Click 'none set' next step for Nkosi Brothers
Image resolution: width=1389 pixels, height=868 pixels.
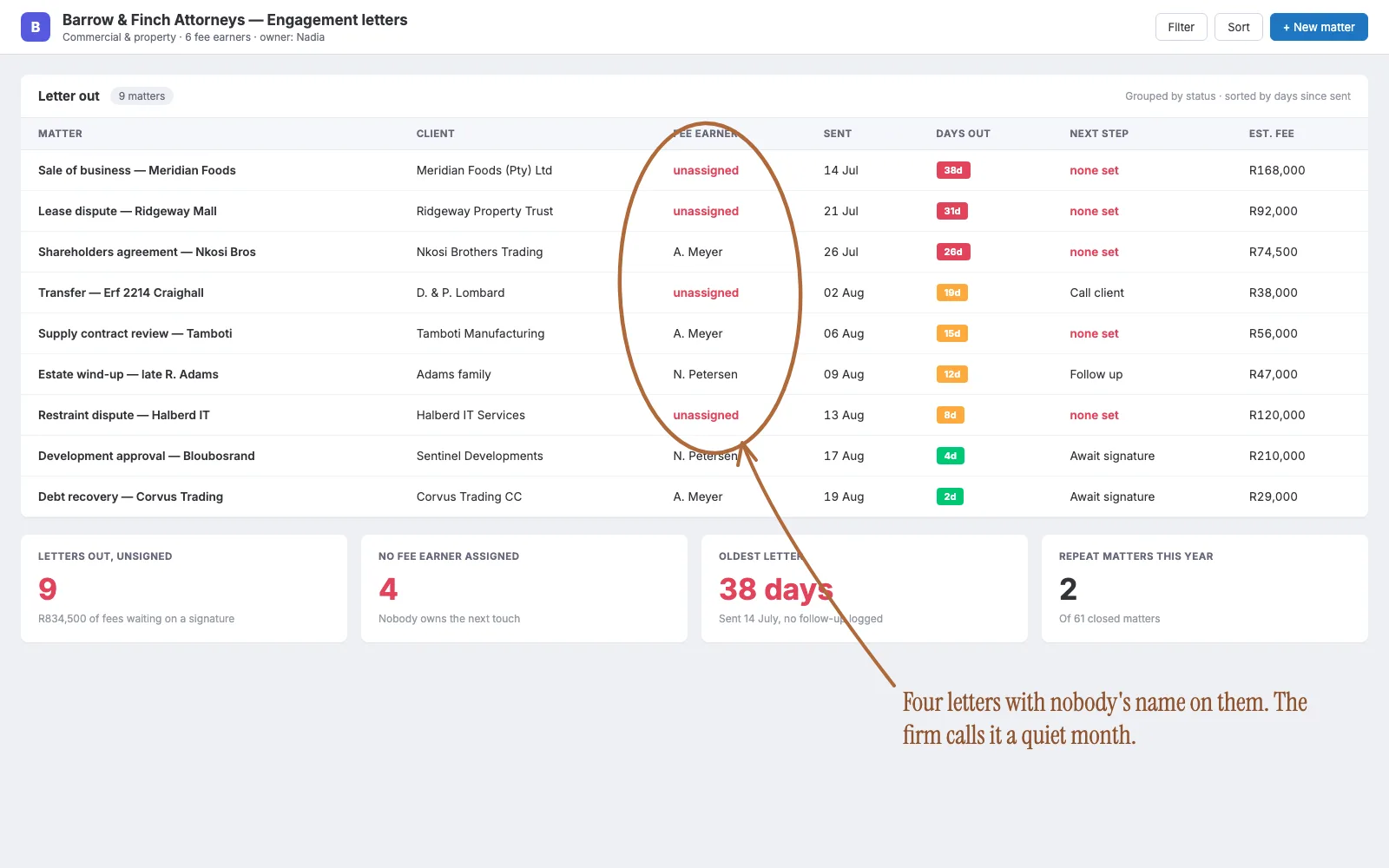1094,252
